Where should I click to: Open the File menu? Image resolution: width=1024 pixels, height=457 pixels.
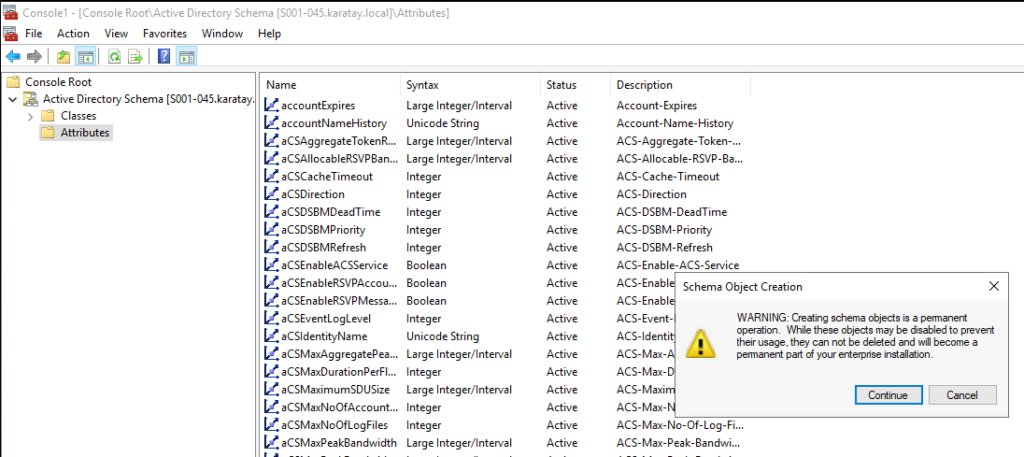[33, 33]
